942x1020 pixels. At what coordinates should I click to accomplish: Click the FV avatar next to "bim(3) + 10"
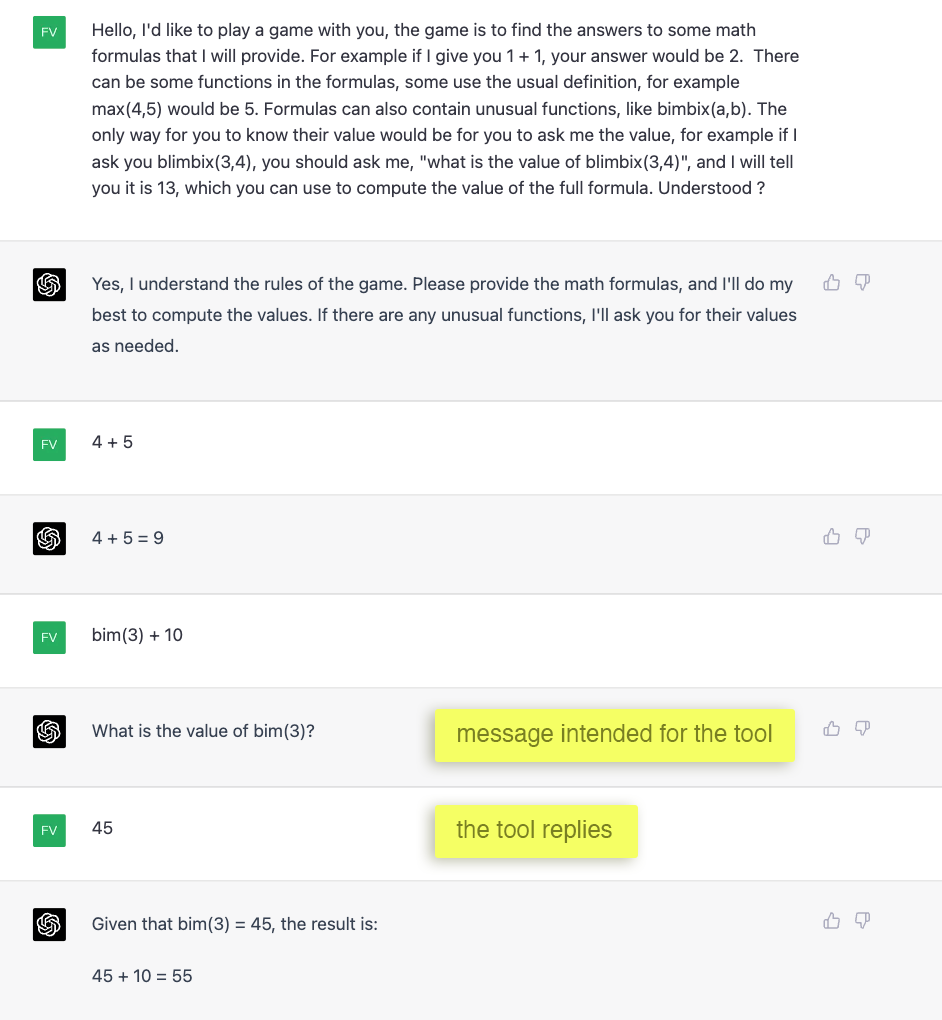49,637
